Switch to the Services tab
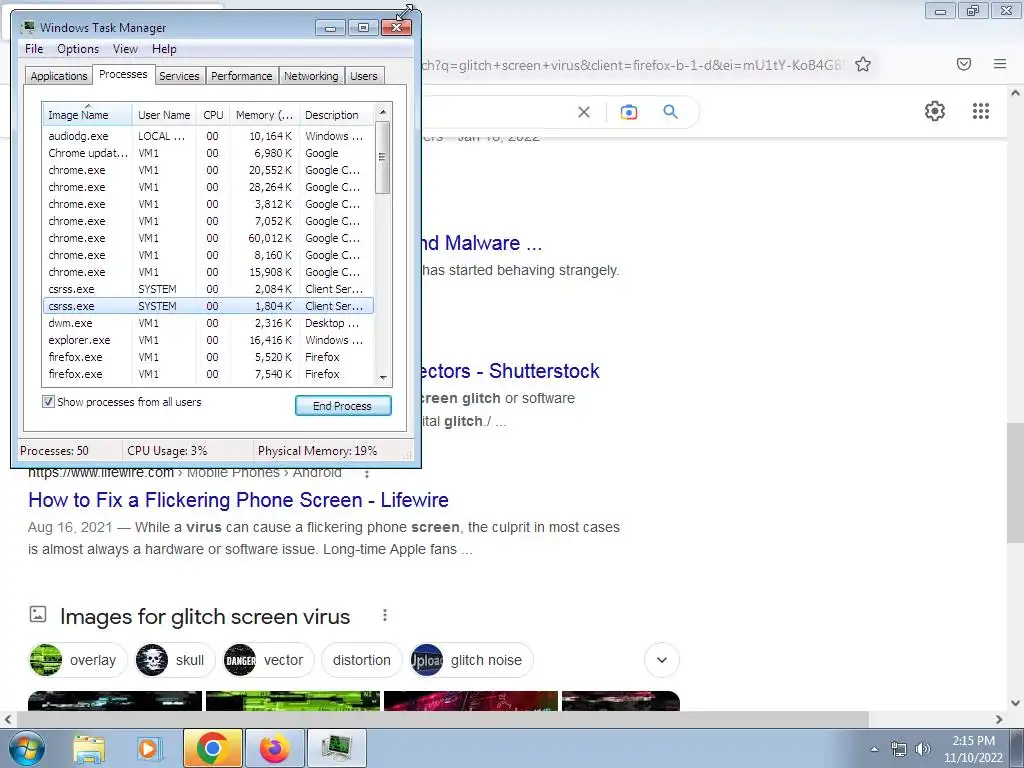Viewport: 1024px width, 768px height. click(x=179, y=76)
